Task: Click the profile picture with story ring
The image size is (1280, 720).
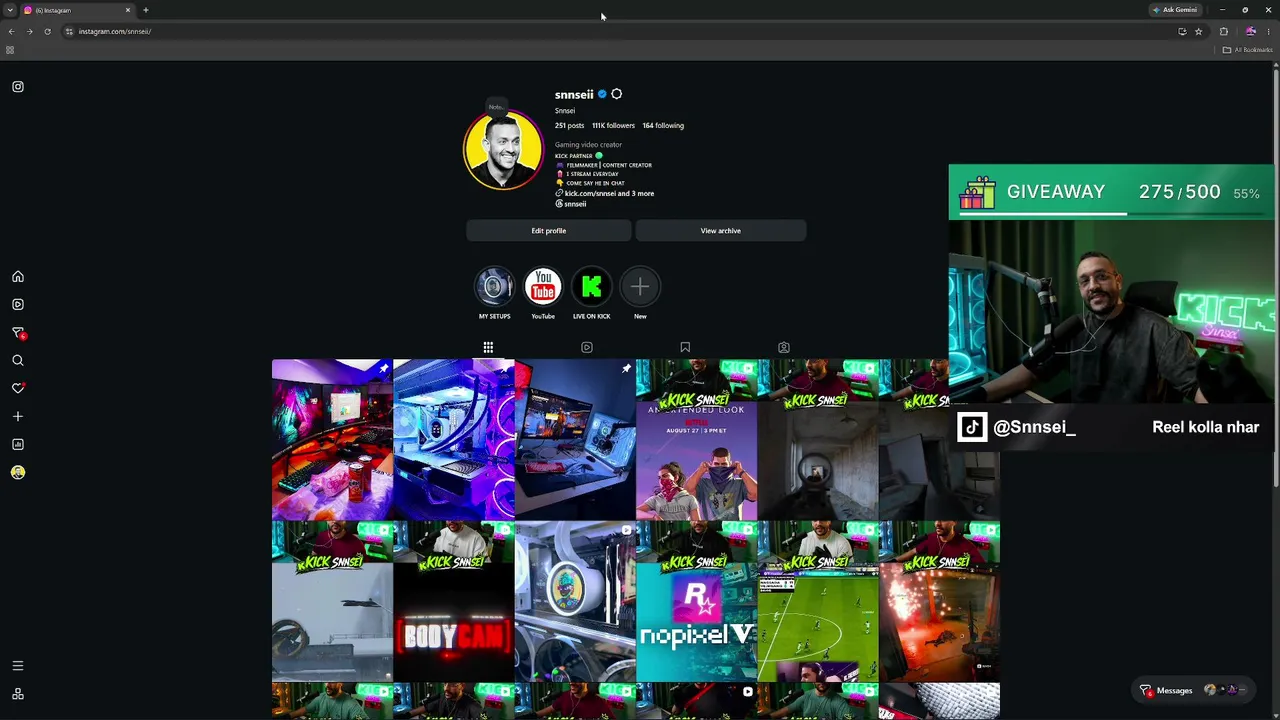Action: pyautogui.click(x=503, y=150)
